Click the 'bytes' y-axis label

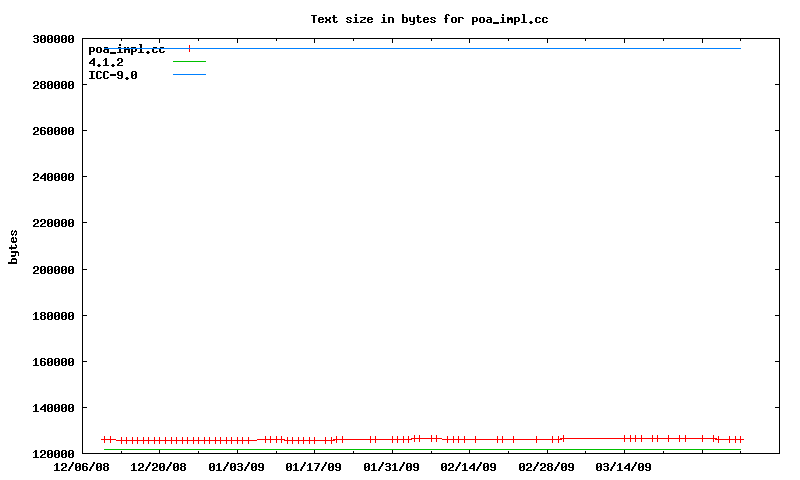coord(13,246)
